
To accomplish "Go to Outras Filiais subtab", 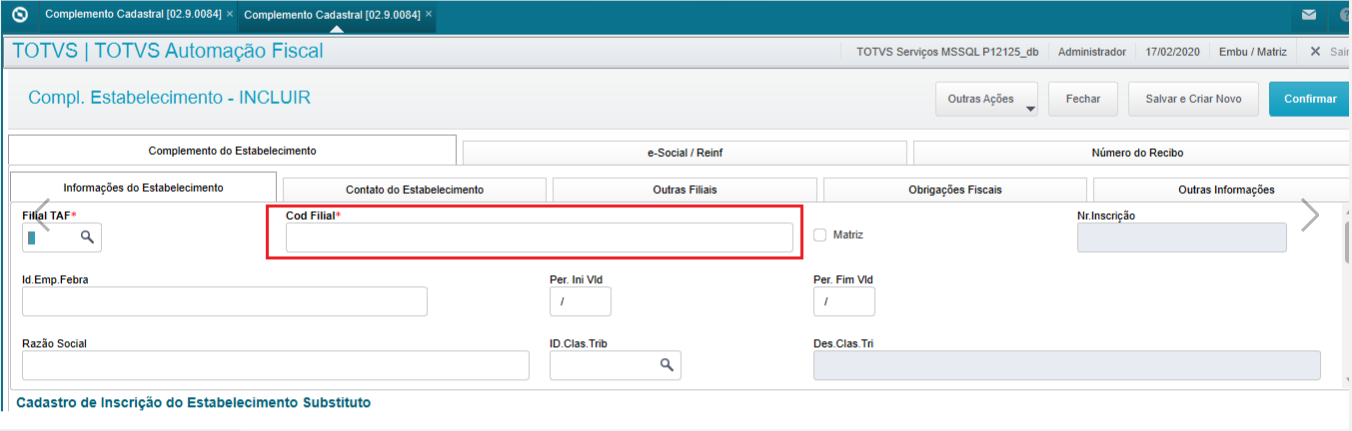I will click(x=685, y=189).
